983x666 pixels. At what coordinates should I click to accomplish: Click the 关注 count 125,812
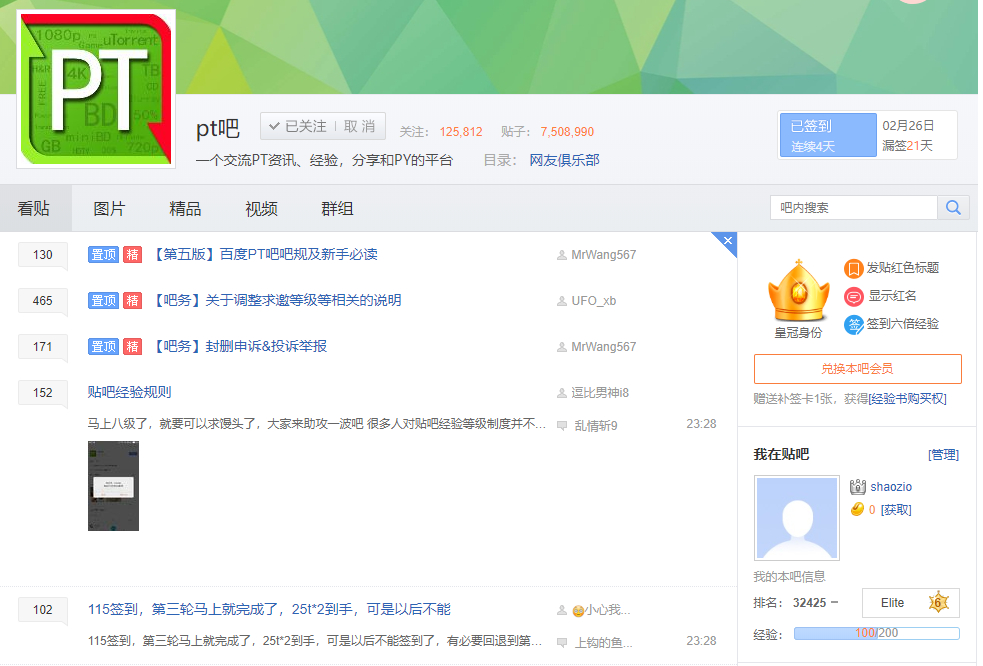pyautogui.click(x=461, y=132)
